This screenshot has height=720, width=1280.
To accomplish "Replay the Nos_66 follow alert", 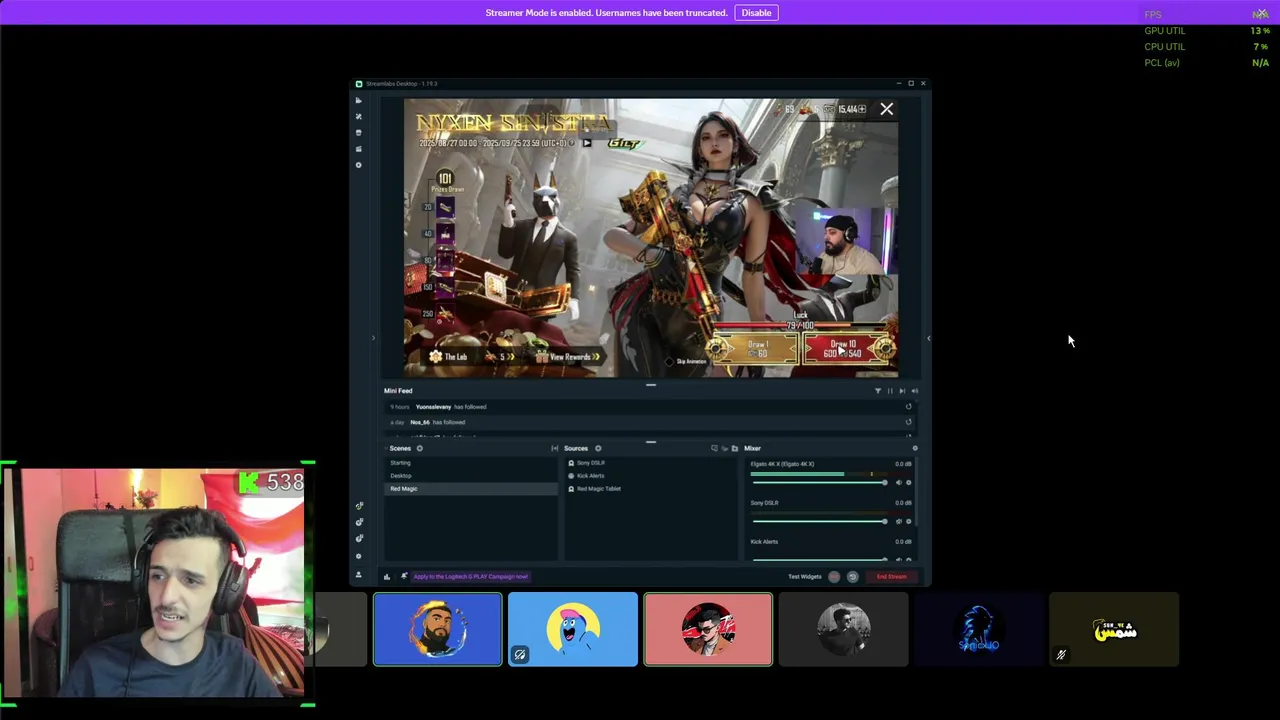I will (x=909, y=422).
